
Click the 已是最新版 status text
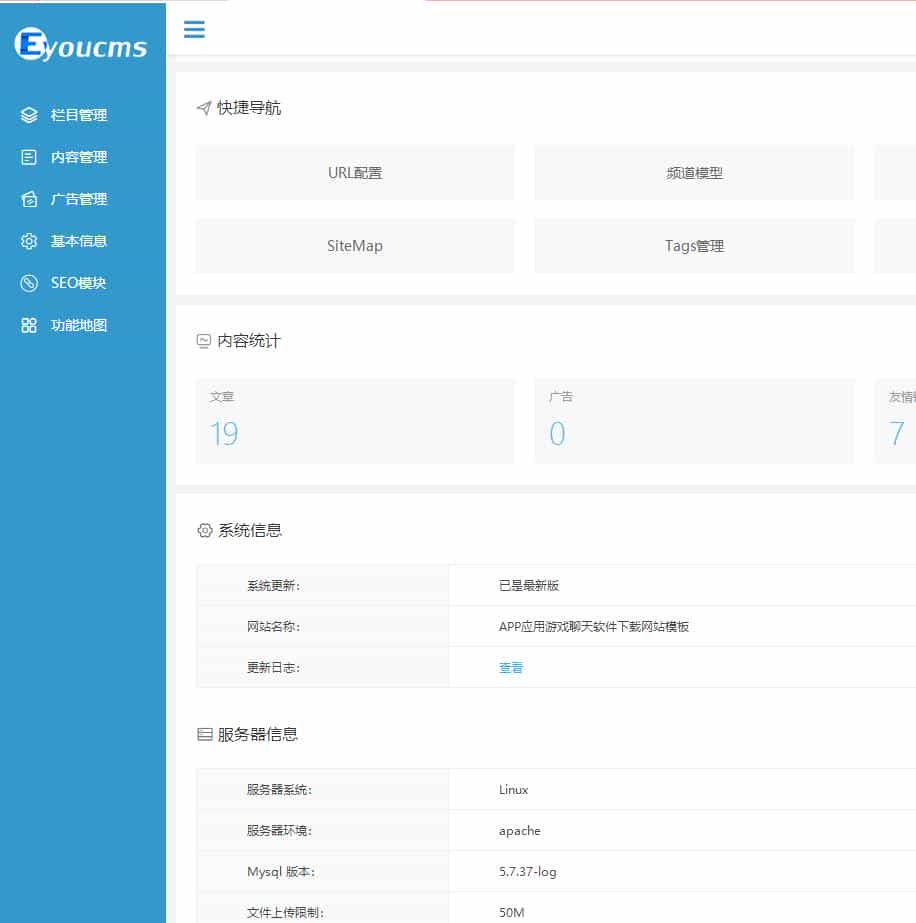529,585
